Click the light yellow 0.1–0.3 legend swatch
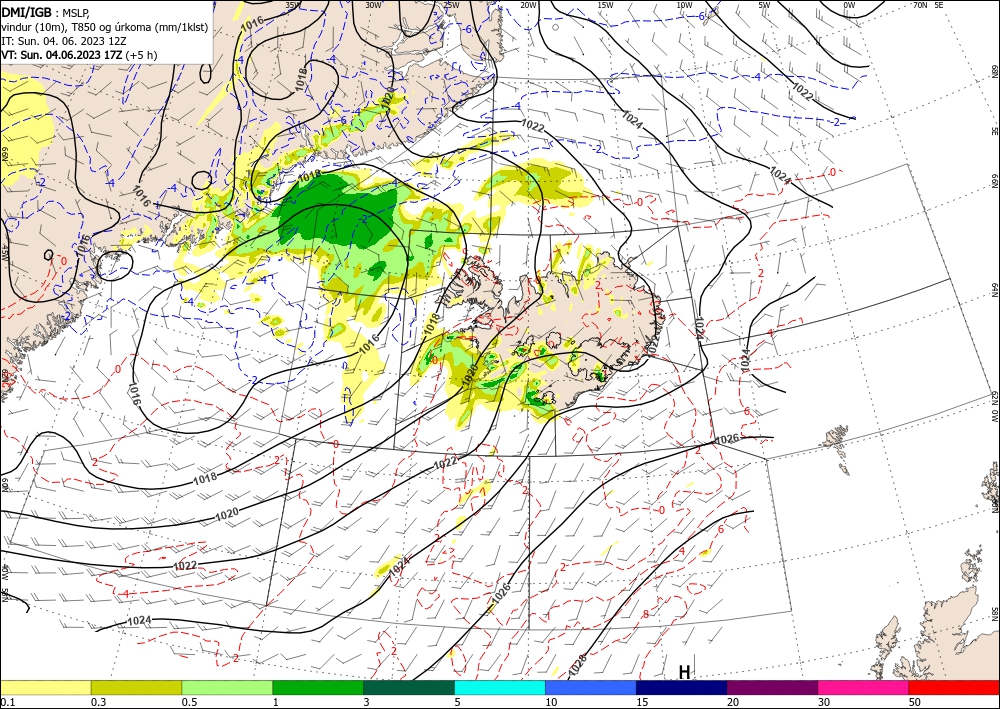This screenshot has height=709, width=1000. pyautogui.click(x=45, y=687)
